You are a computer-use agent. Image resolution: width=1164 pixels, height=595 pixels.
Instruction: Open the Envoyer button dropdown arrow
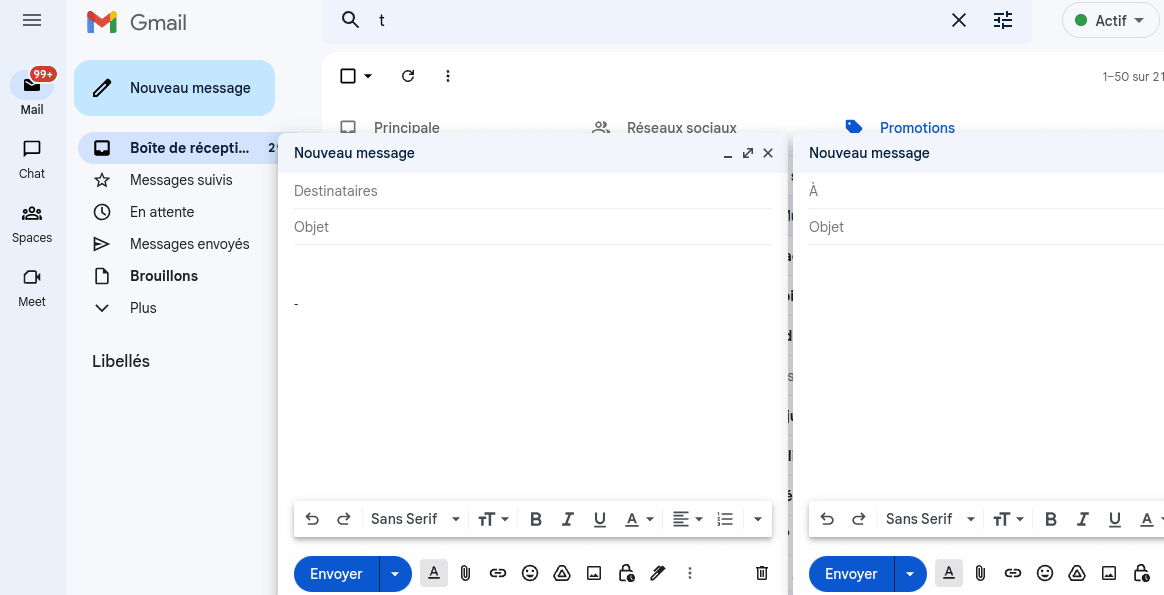395,573
